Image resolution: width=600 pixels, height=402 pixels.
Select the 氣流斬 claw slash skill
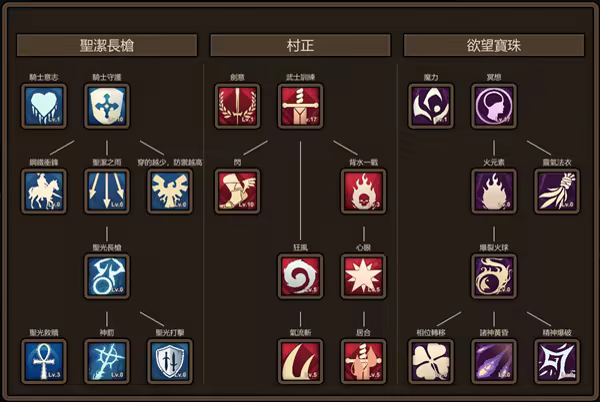click(300, 361)
